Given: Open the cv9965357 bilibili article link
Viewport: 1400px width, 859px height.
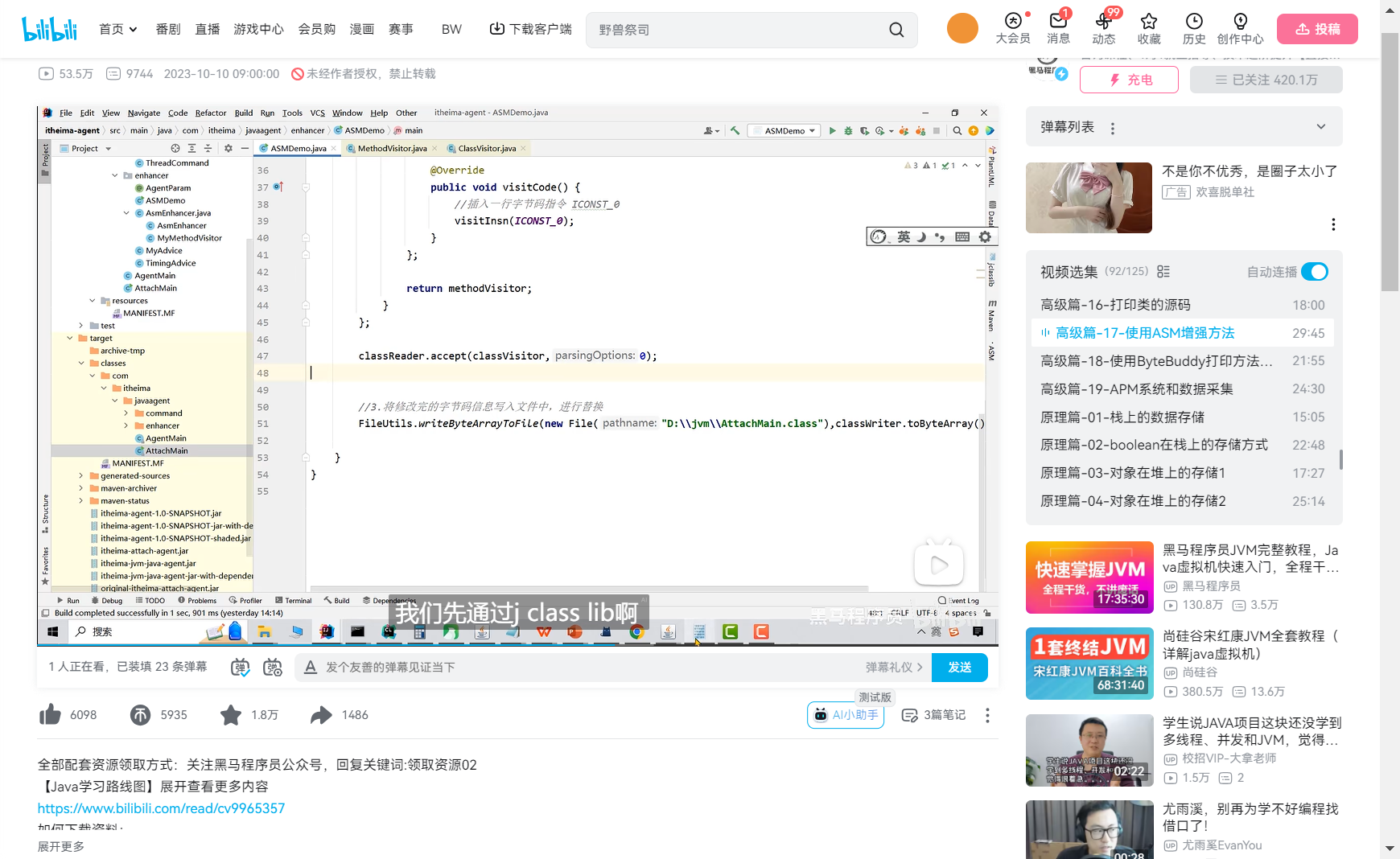Looking at the screenshot, I should click(x=160, y=808).
